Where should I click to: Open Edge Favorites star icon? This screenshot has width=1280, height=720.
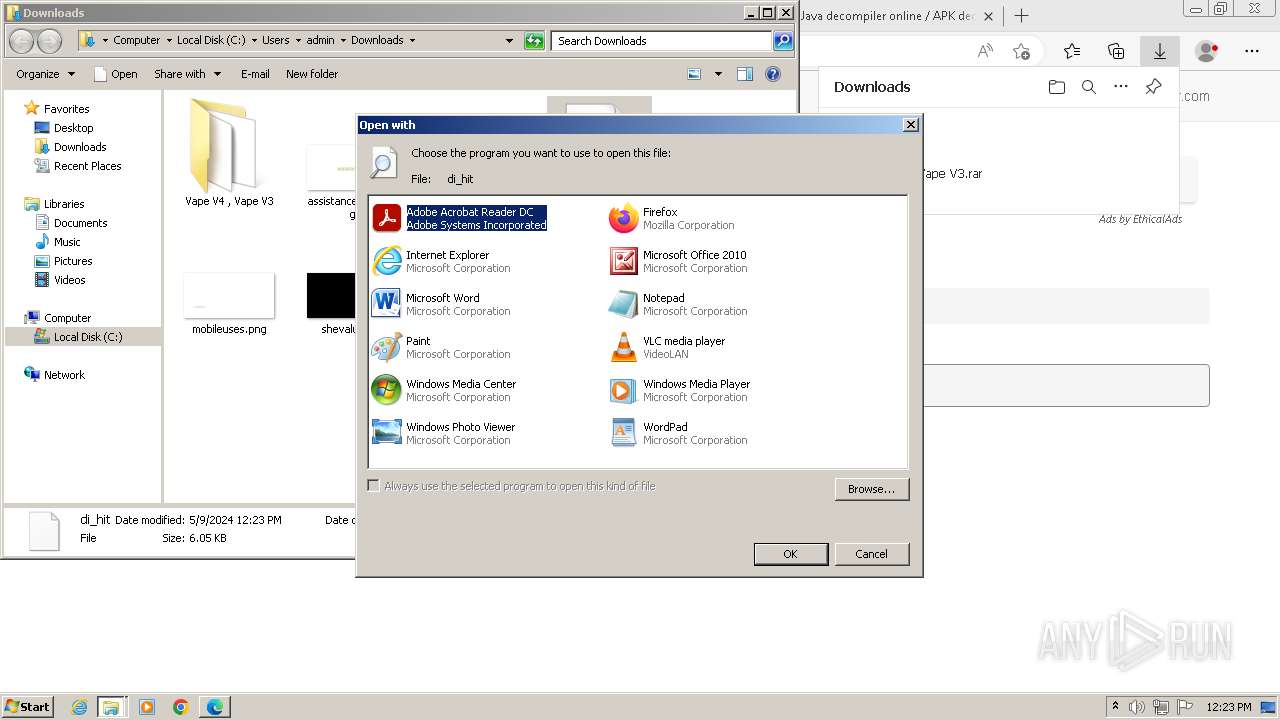pos(1072,51)
